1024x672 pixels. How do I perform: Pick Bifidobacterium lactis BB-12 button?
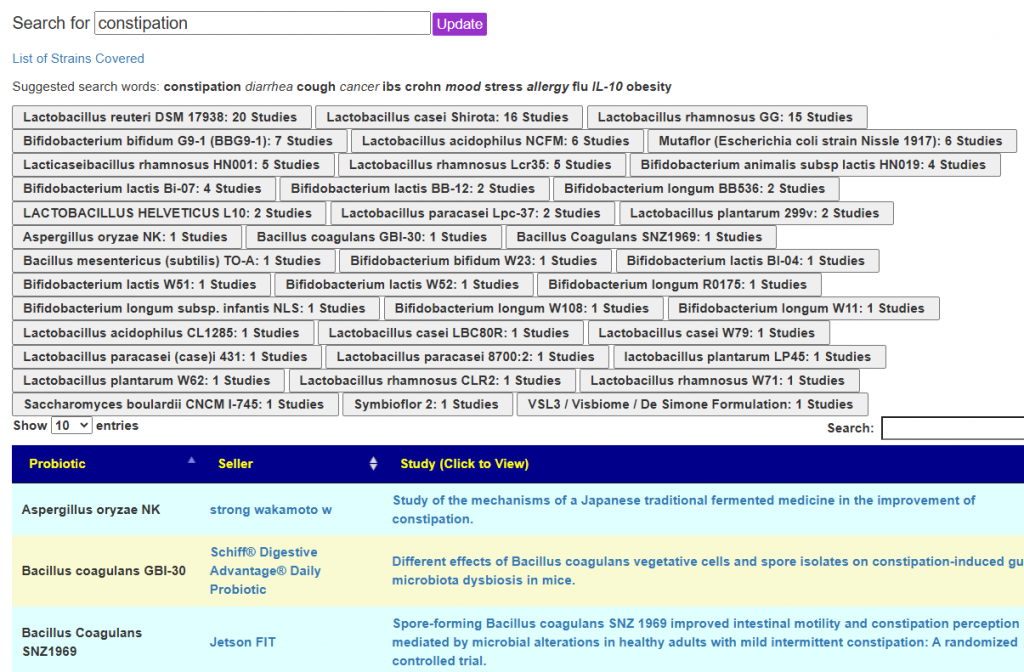coord(413,189)
